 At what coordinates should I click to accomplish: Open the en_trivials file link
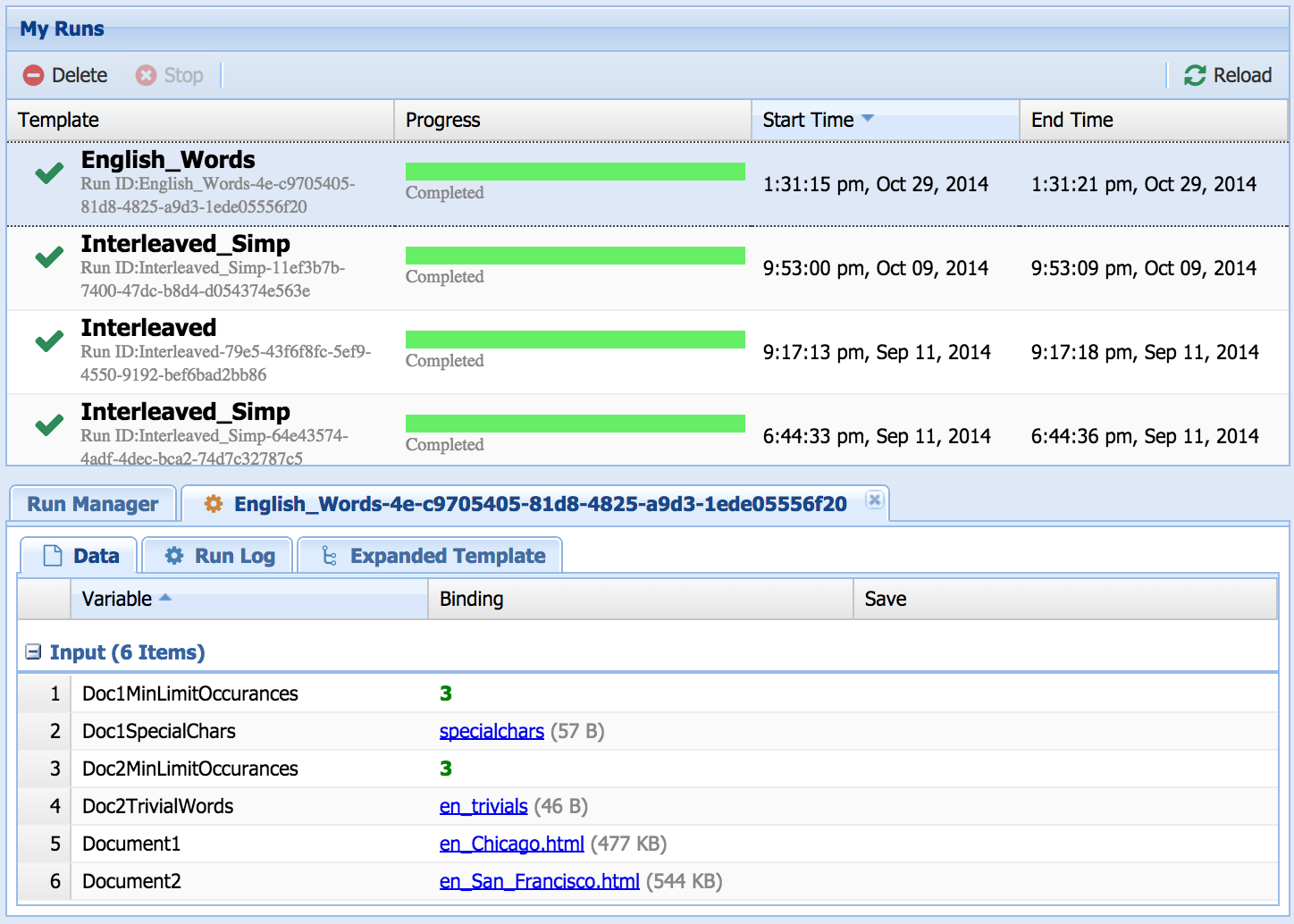pos(483,806)
